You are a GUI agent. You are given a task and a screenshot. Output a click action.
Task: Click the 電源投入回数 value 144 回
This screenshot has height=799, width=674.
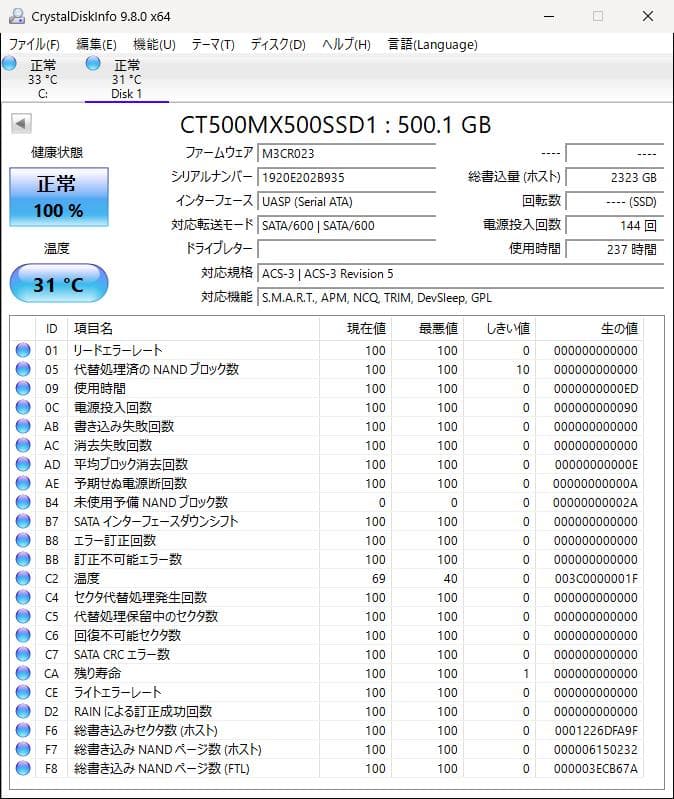(615, 225)
